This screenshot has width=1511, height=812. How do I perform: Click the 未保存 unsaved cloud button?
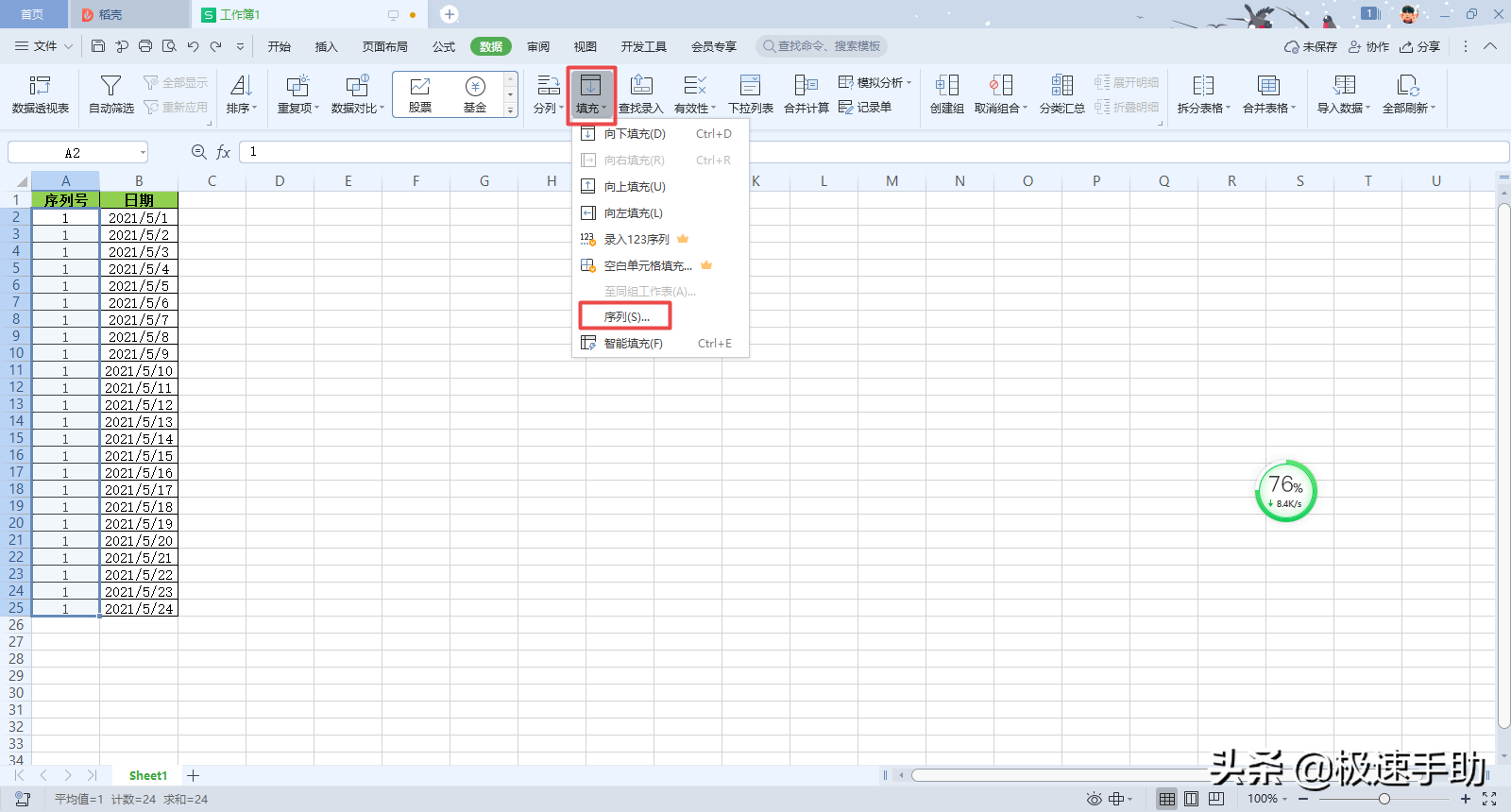click(x=1311, y=46)
